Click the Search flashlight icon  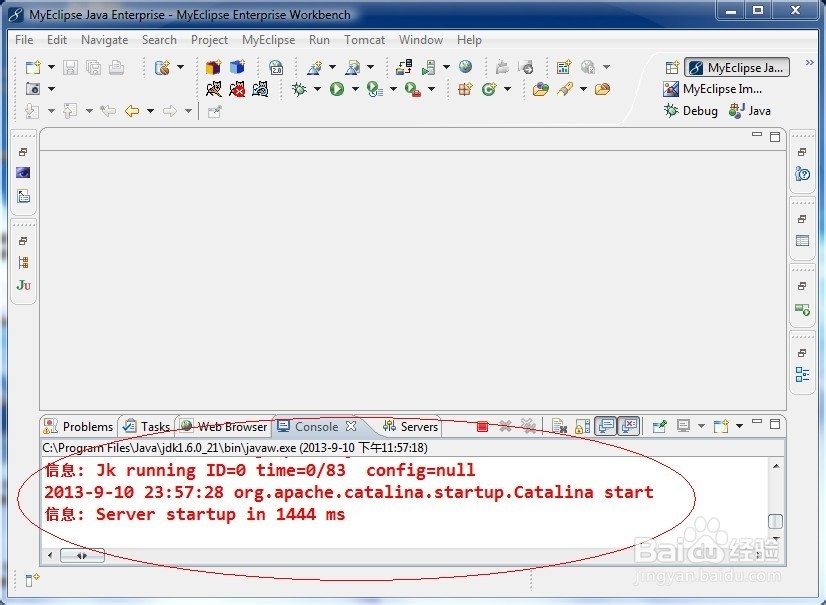[x=565, y=89]
